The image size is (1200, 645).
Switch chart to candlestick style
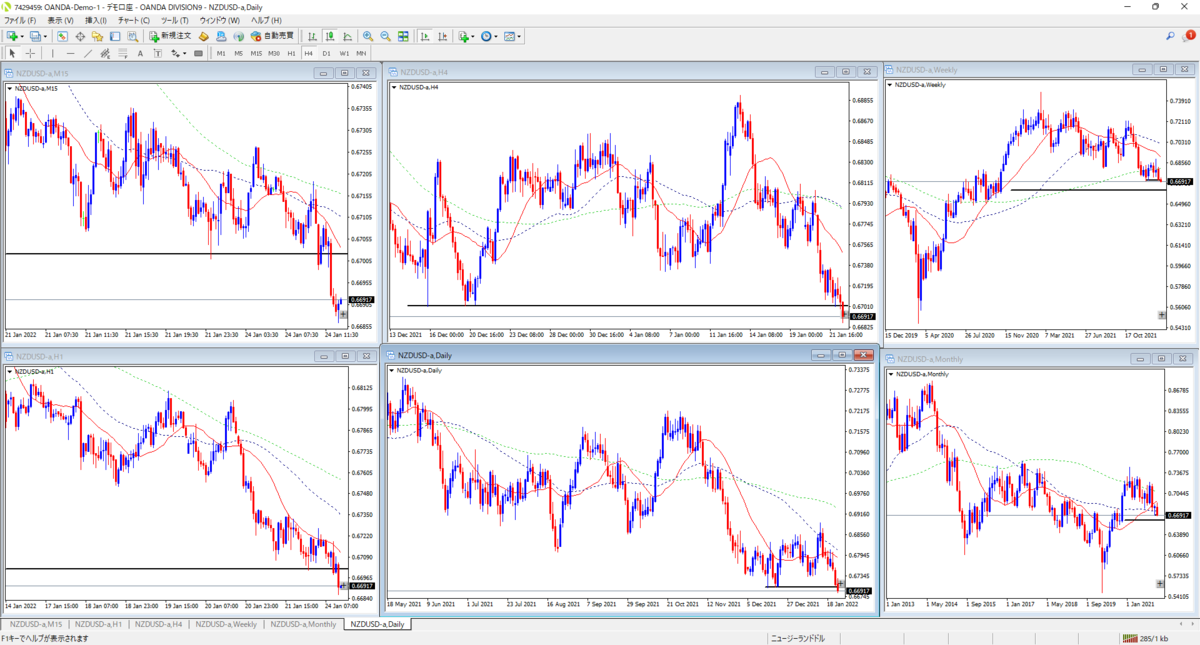[x=330, y=36]
